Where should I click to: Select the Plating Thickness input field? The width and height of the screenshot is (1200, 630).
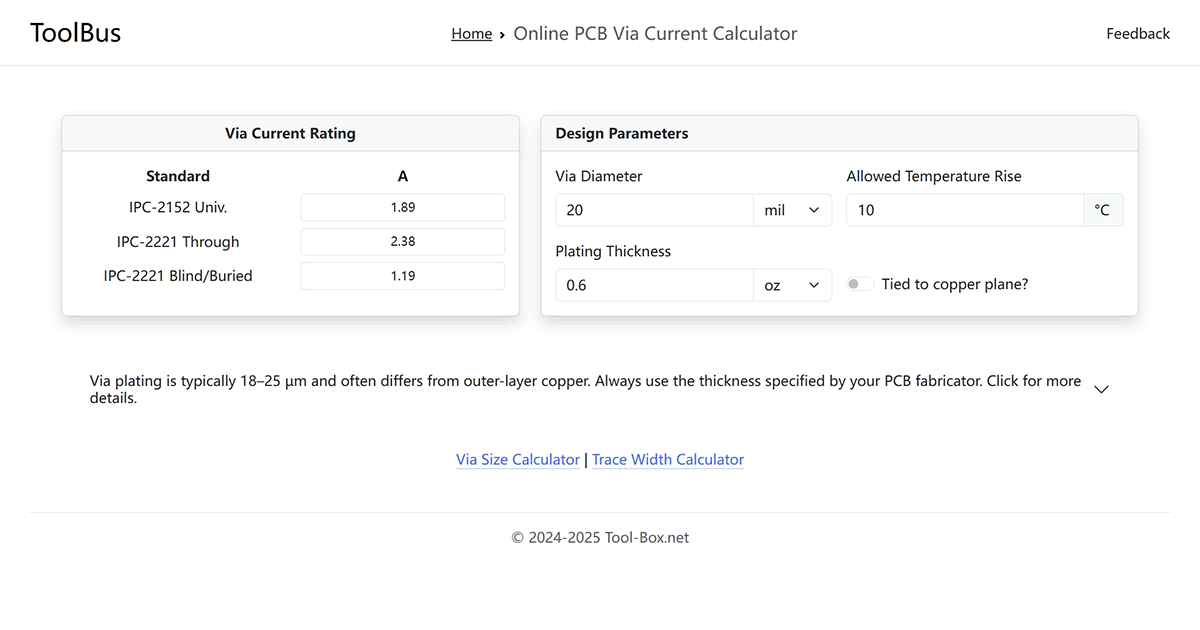[x=654, y=285]
